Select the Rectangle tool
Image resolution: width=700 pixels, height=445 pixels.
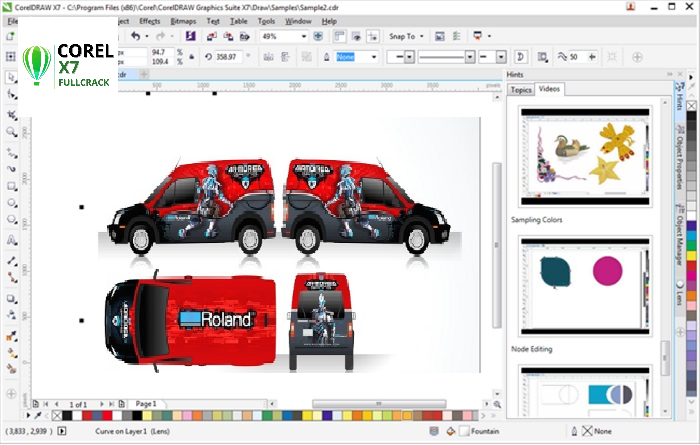11,186
